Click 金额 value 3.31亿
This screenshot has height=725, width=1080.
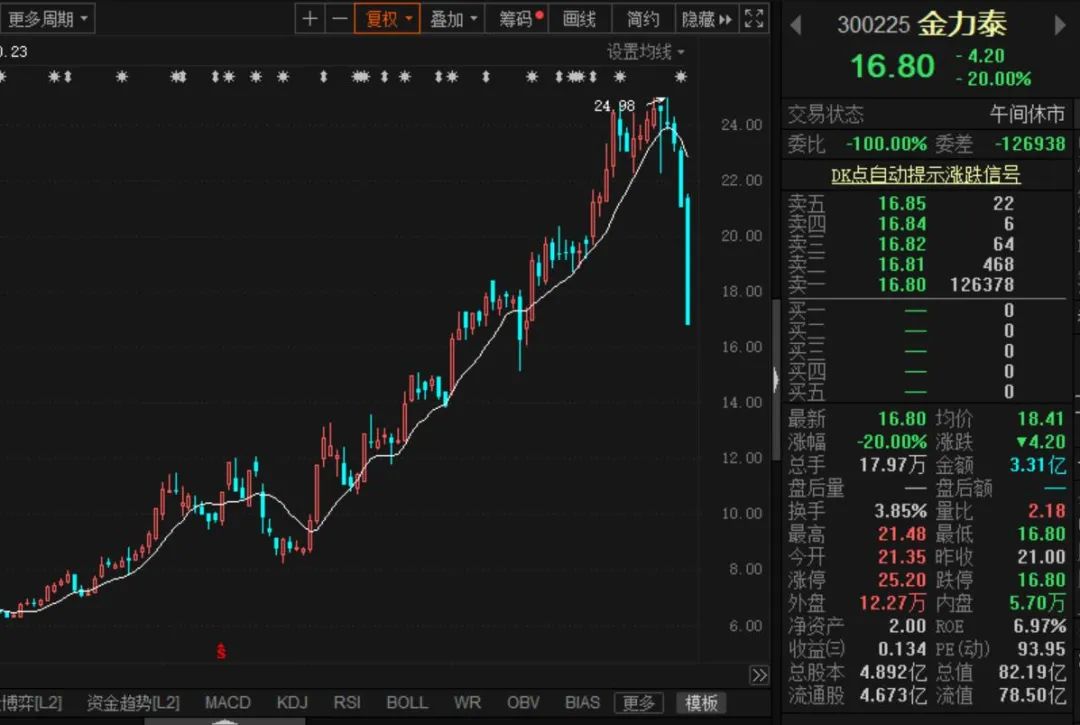pos(1037,465)
